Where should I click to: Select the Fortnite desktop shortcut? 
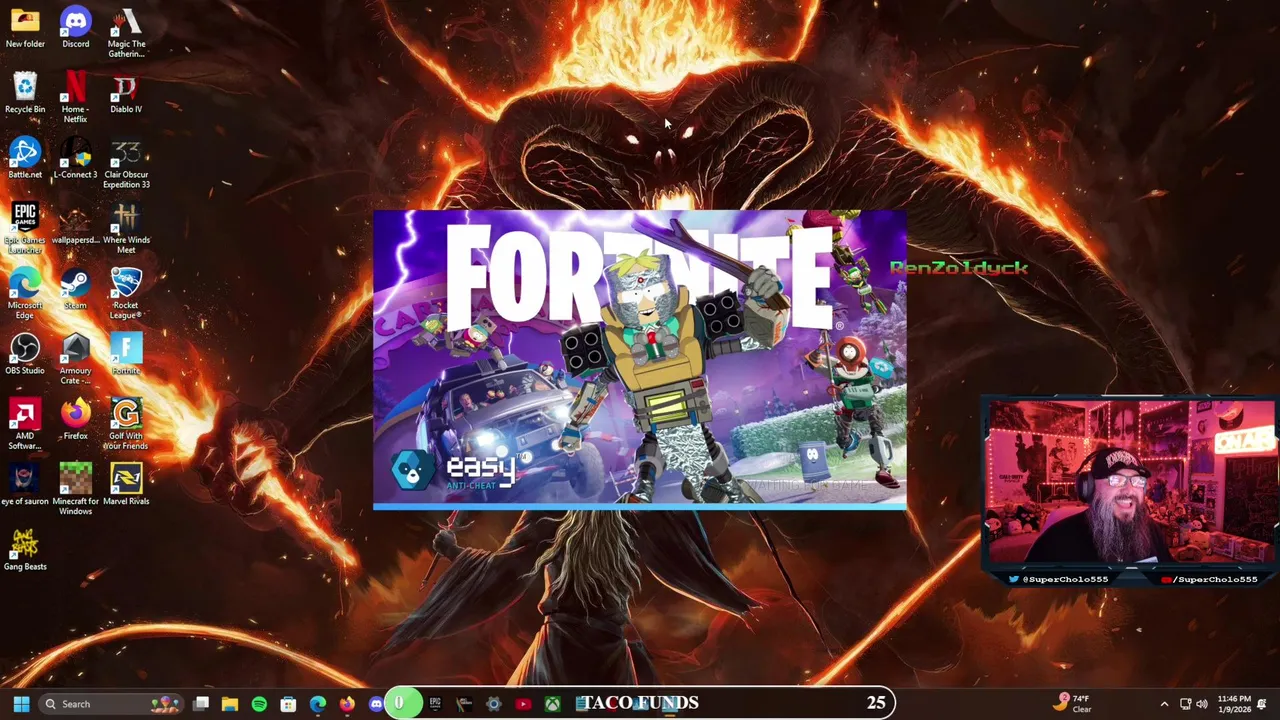click(x=126, y=354)
